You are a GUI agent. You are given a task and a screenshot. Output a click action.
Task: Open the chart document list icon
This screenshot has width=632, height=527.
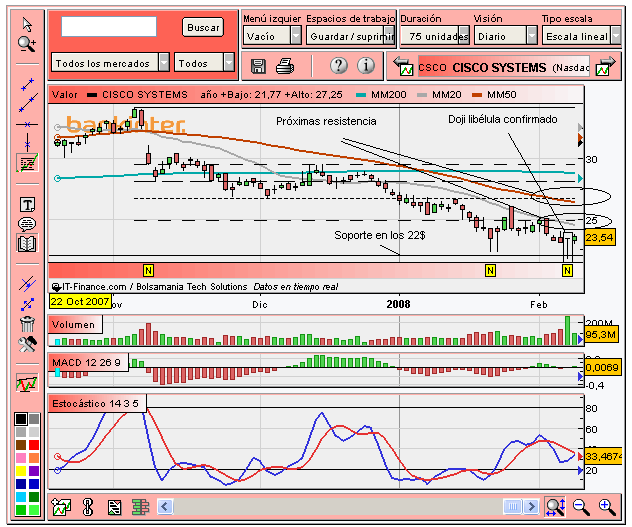[114, 507]
